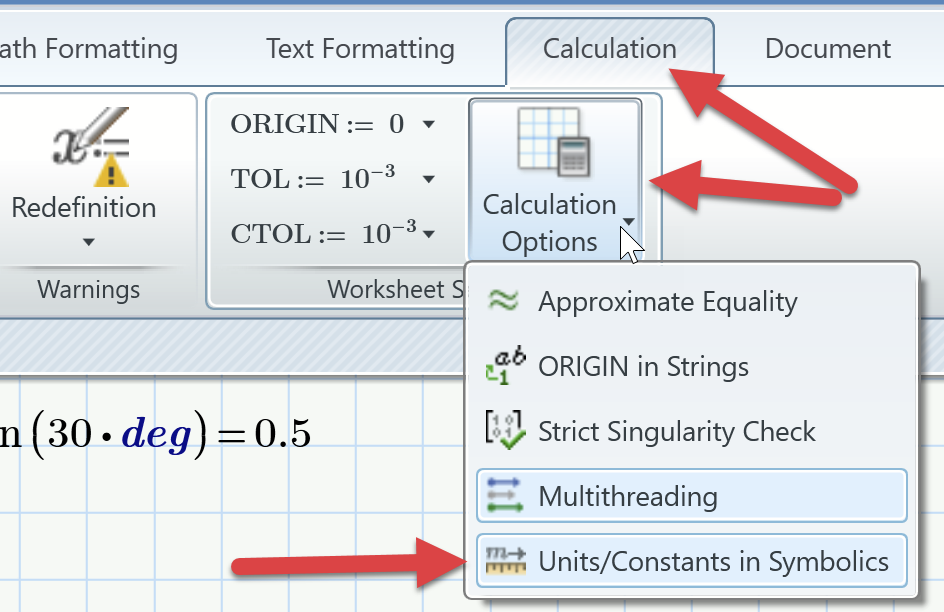Open the ORIGIN value dropdown

428,124
